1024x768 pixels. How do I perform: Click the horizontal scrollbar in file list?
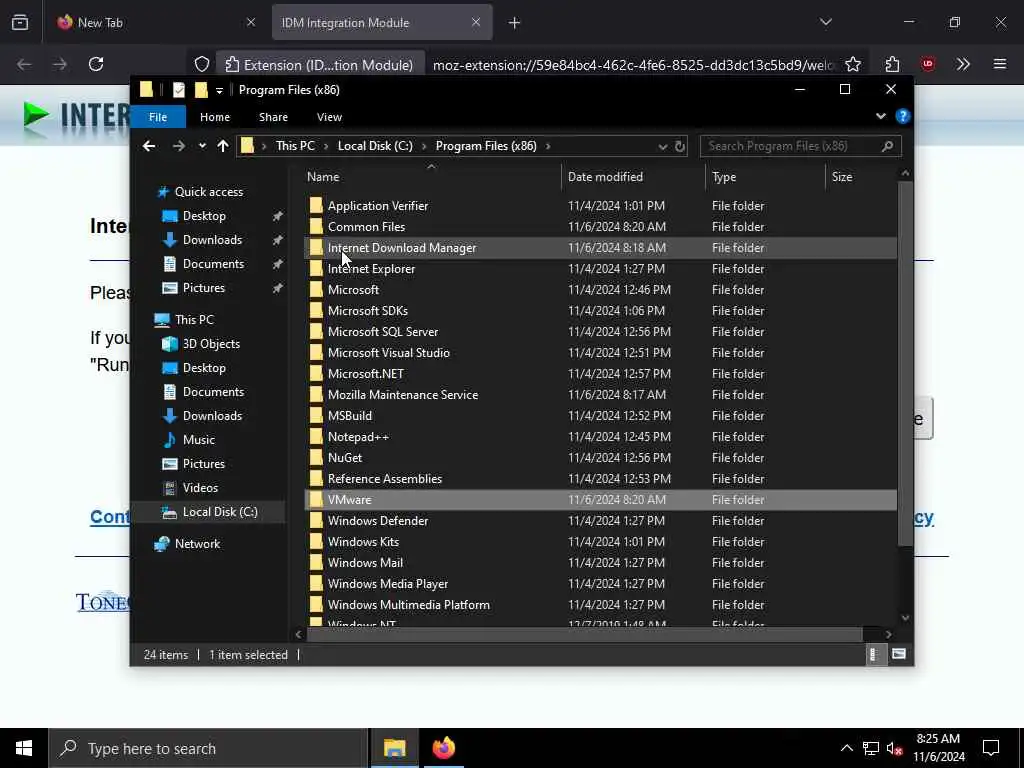click(584, 634)
